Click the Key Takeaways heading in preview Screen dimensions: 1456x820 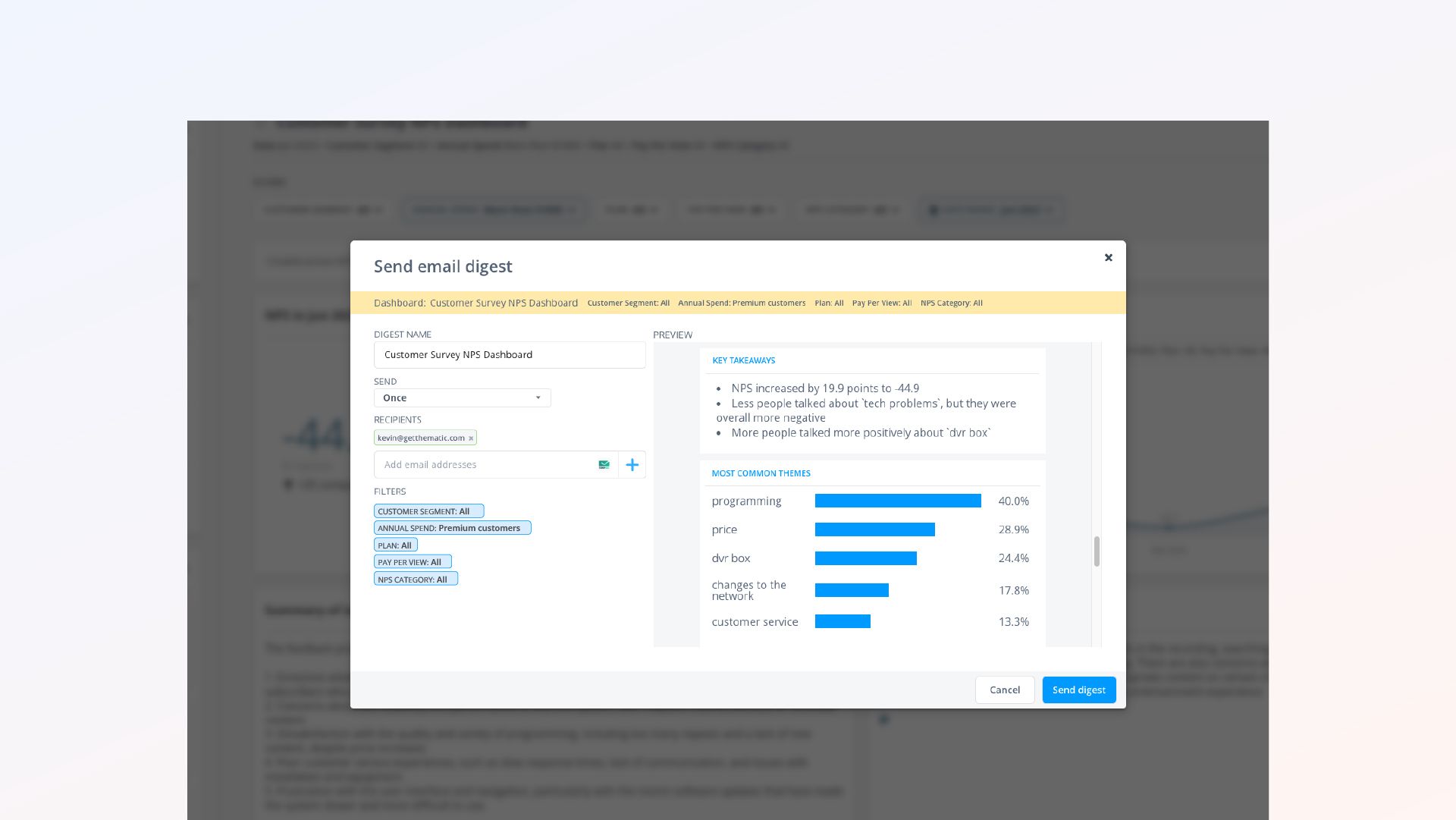point(743,361)
